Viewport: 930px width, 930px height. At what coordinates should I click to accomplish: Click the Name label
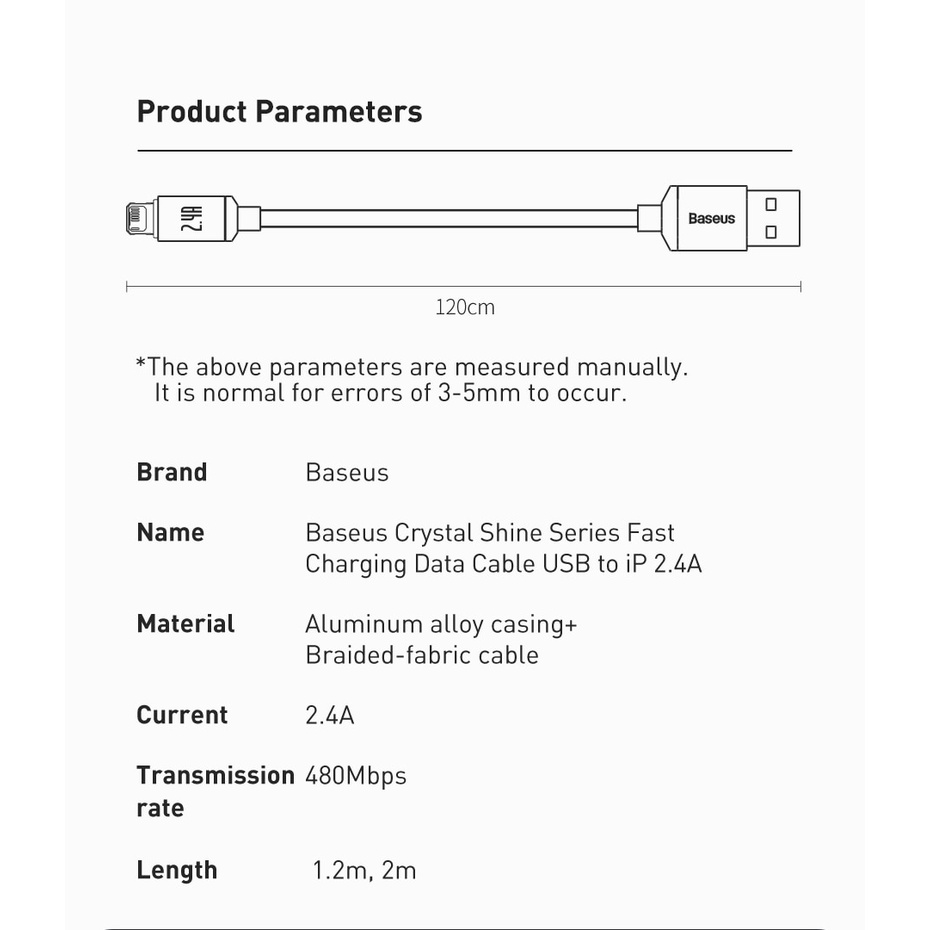(x=170, y=532)
